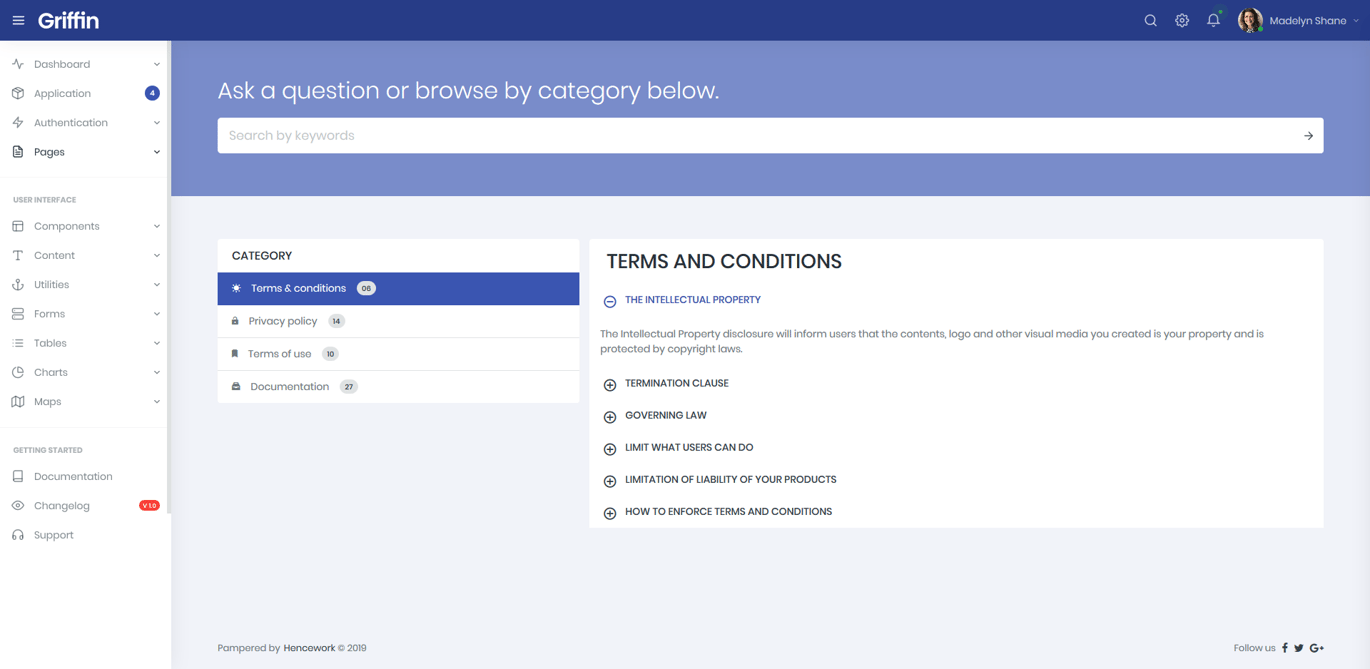Screen dimensions: 1370x669
Task: Collapse The Intellectual Property section
Action: [683, 300]
